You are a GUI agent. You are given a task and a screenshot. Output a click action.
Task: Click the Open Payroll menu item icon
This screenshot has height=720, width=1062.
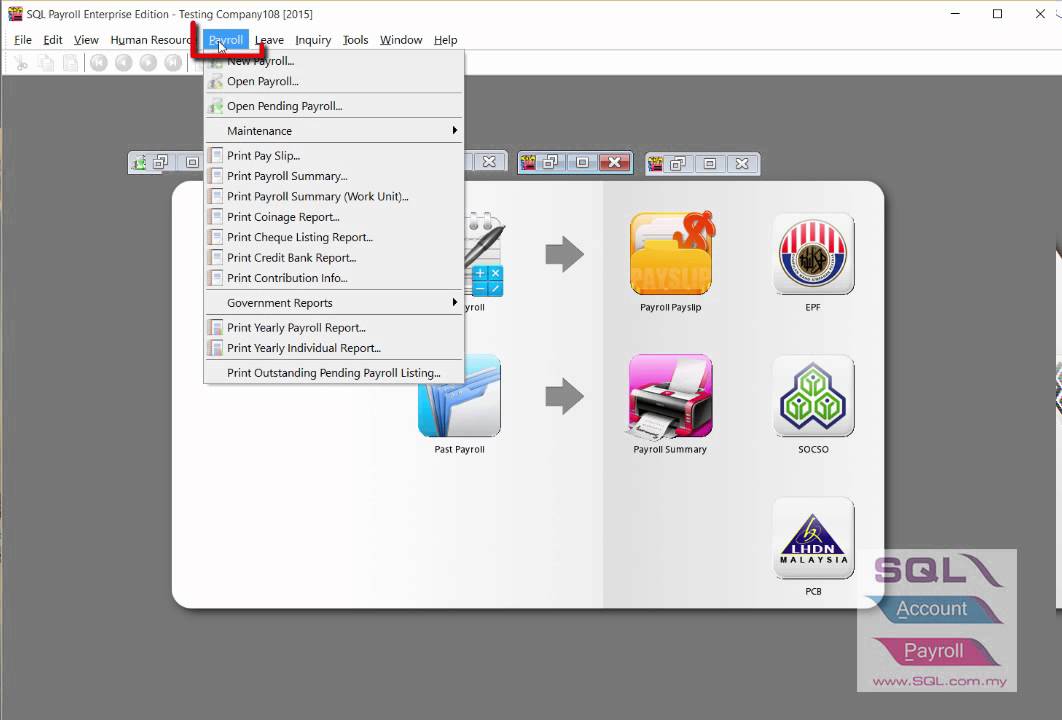(215, 81)
